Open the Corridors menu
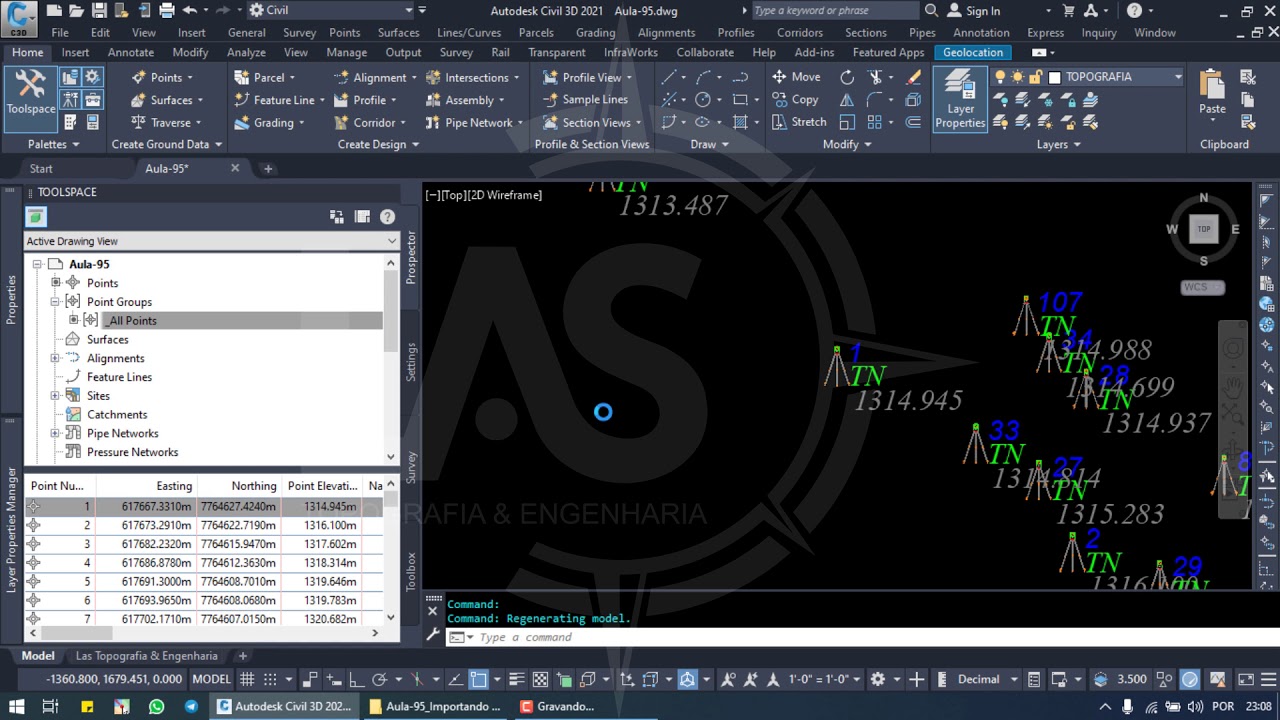This screenshot has height=720, width=1280. (x=800, y=32)
